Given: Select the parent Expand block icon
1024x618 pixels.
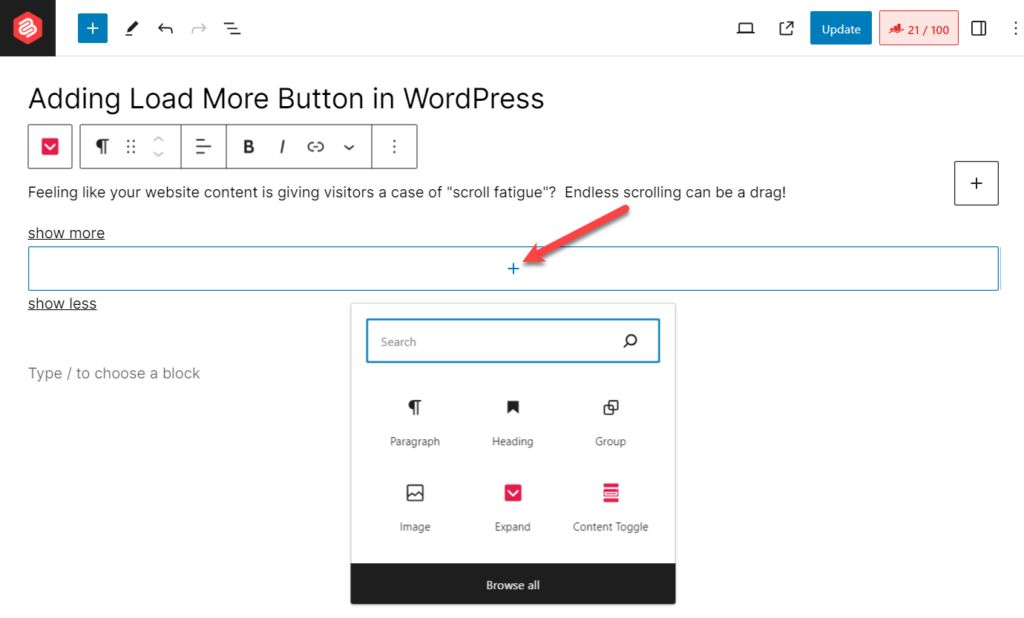Looking at the screenshot, I should [49, 146].
